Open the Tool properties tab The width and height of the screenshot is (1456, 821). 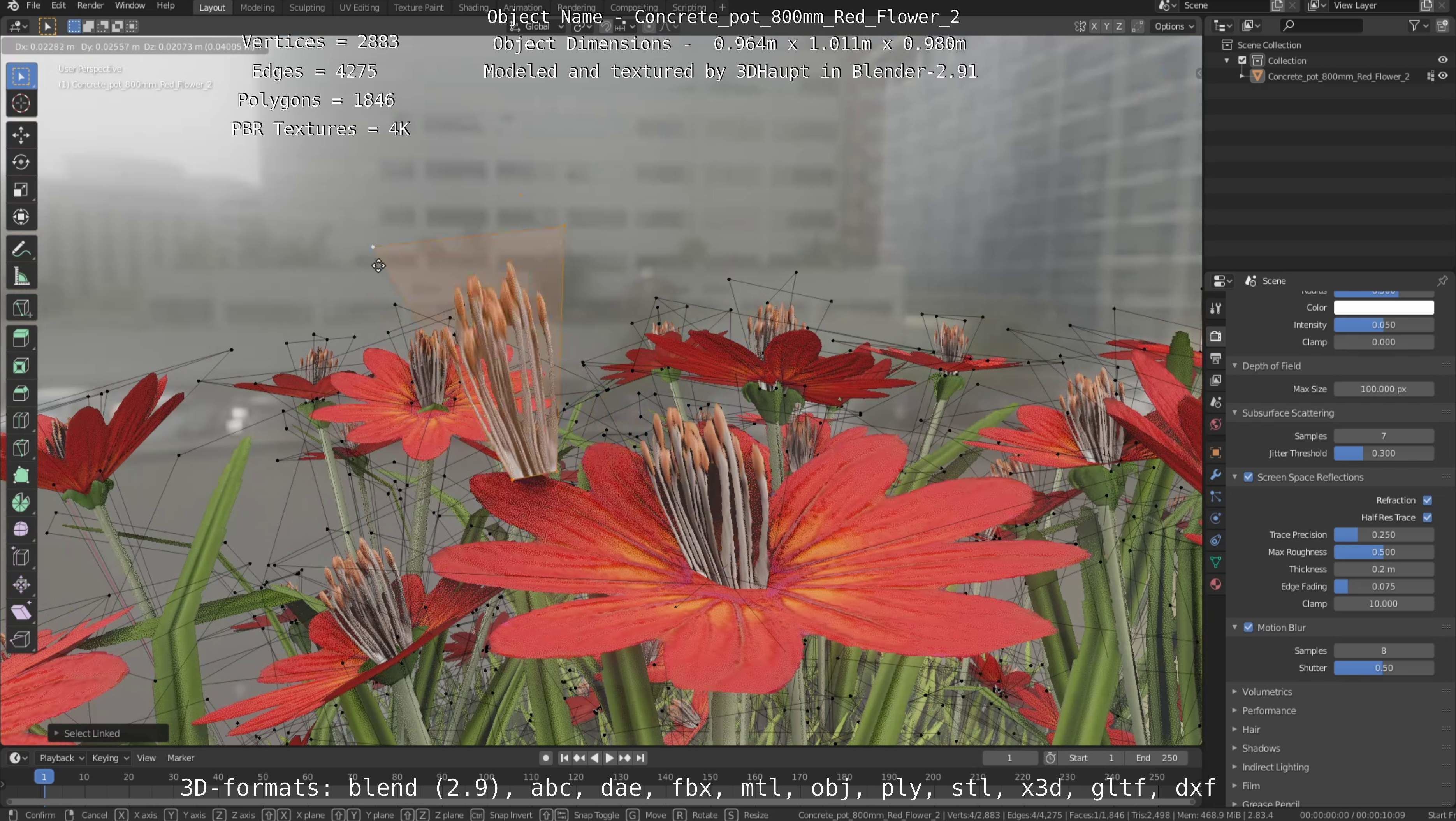pos(1216,309)
